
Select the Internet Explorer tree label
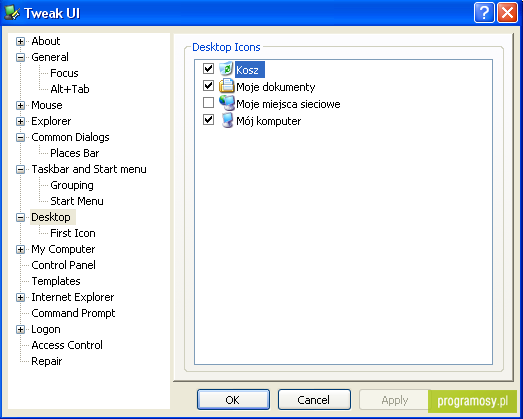(72, 297)
